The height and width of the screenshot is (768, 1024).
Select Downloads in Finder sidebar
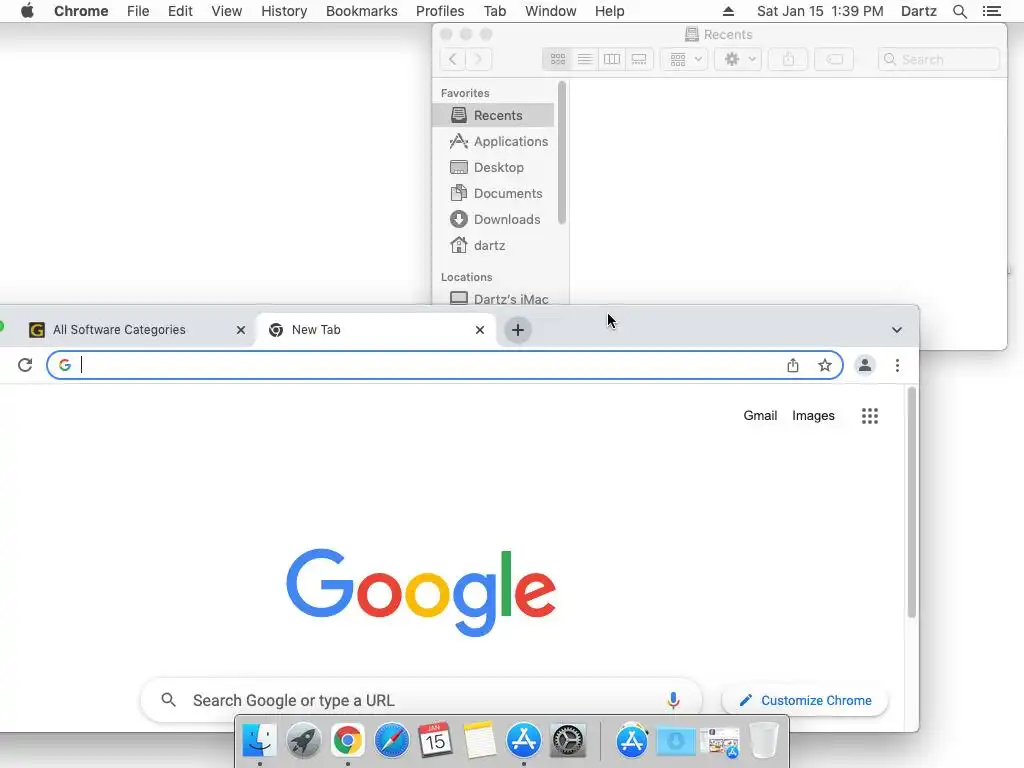493,219
